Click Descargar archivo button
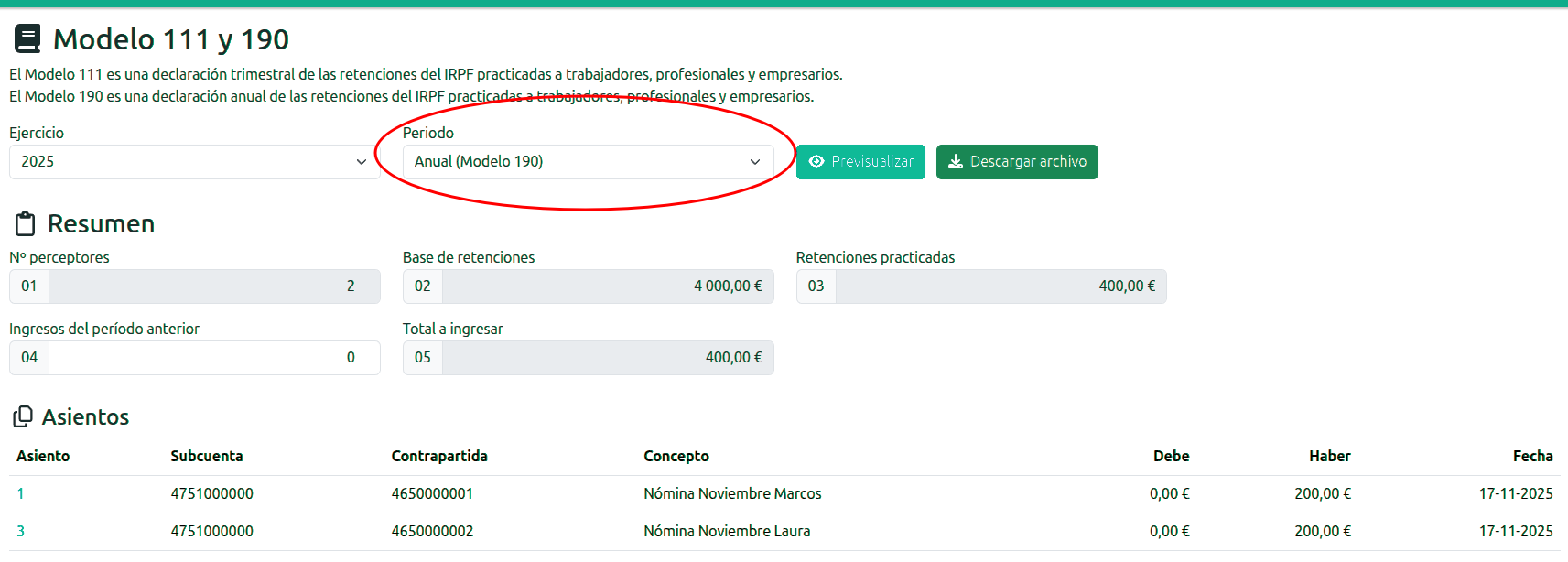This screenshot has height=562, width=1568. tap(1017, 162)
